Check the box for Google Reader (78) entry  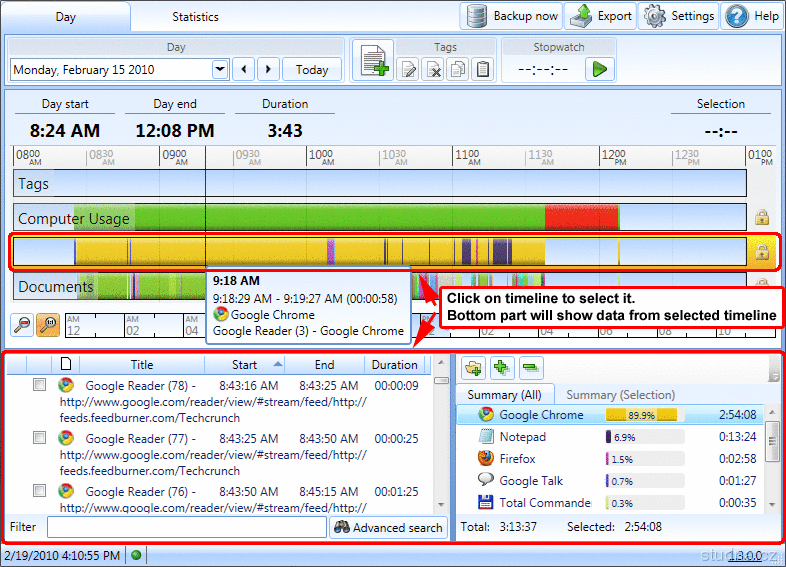pos(40,385)
